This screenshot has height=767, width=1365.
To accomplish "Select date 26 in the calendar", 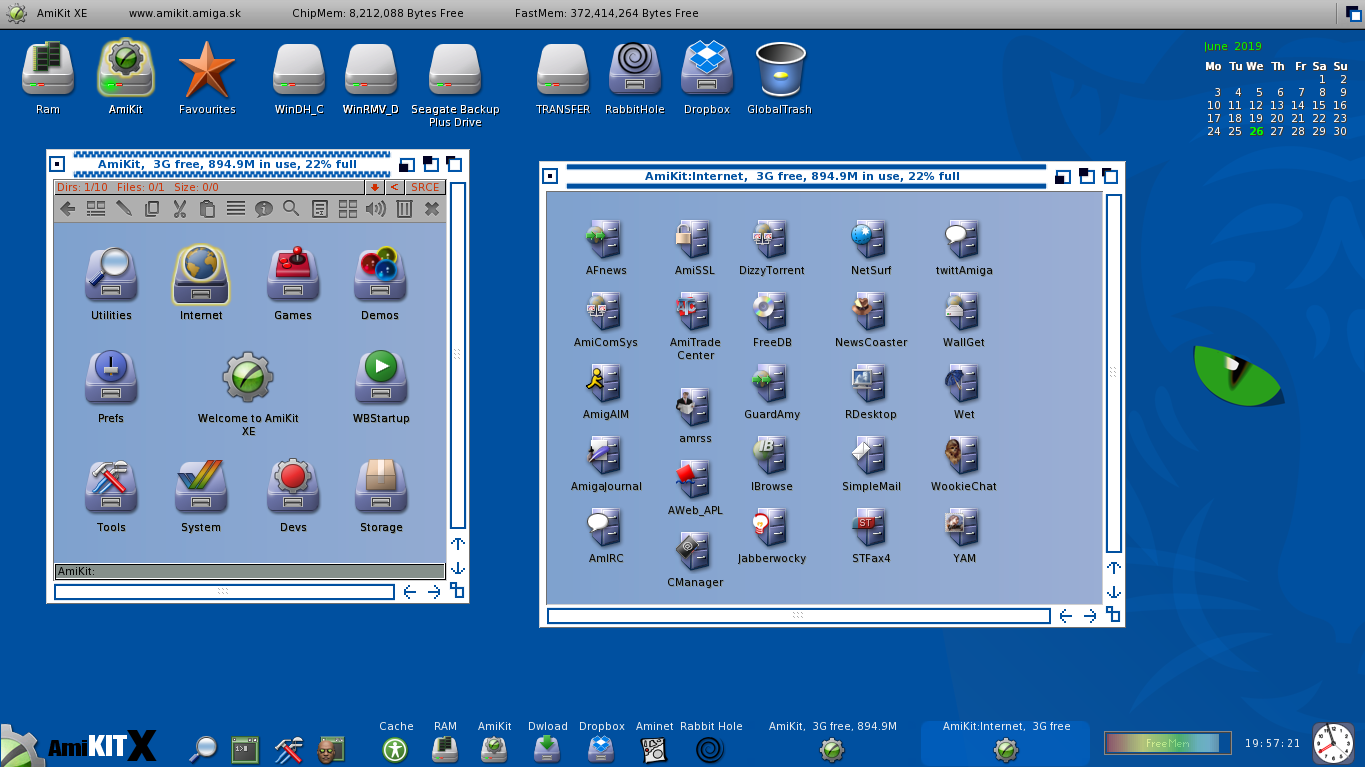I will (x=1256, y=131).
